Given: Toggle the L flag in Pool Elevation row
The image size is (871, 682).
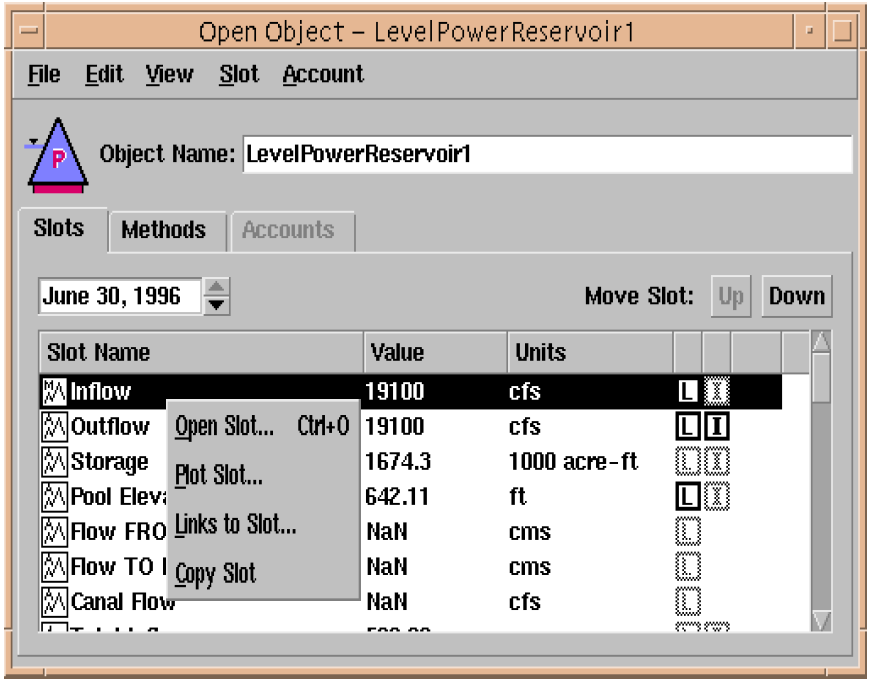Looking at the screenshot, I should point(688,497).
